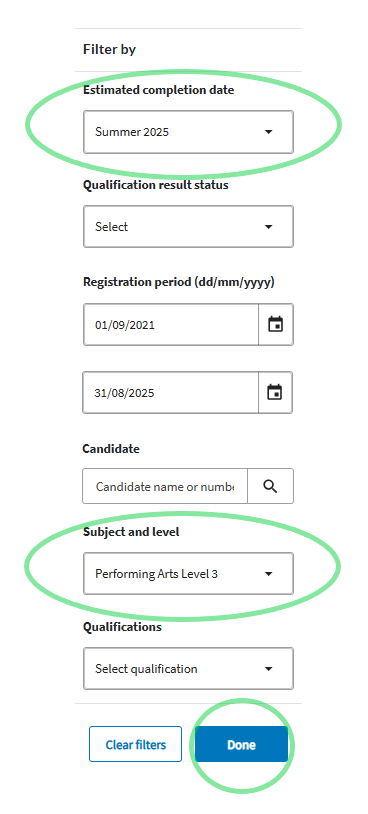Open the calendar picker for 31/08/2025 date
The height and width of the screenshot is (814, 368).
point(275,392)
